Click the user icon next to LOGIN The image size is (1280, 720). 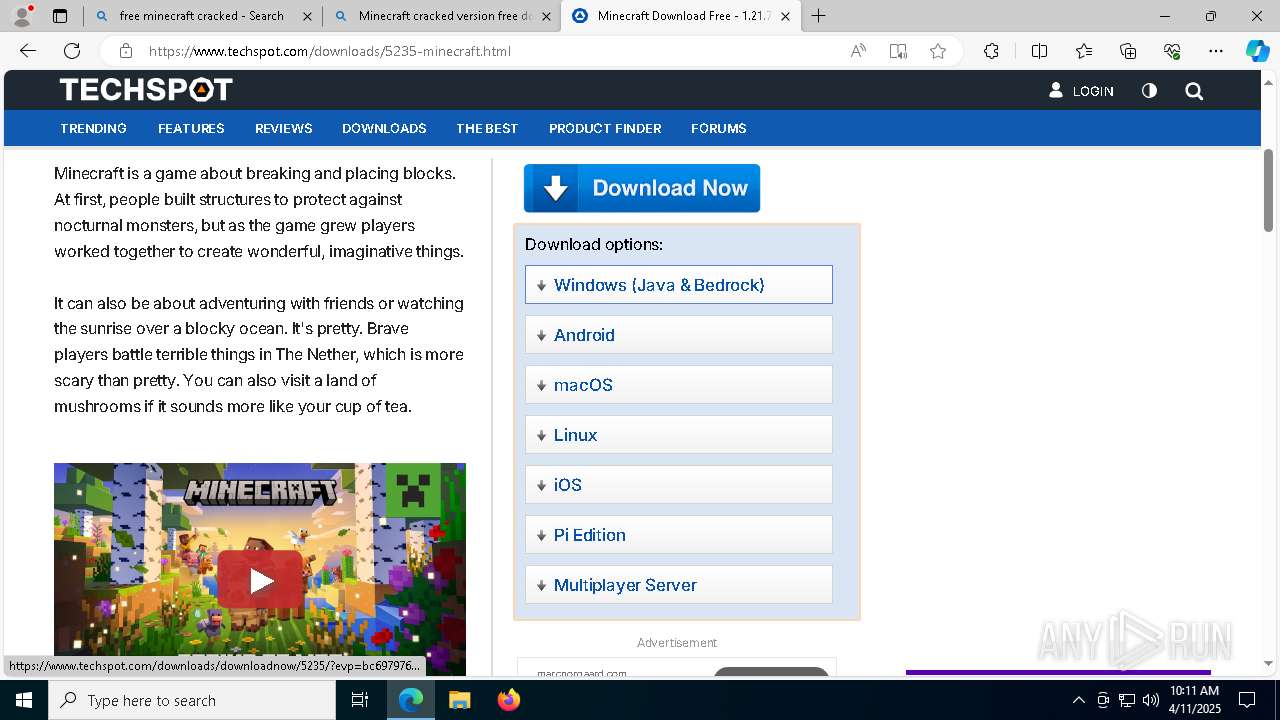tap(1056, 90)
